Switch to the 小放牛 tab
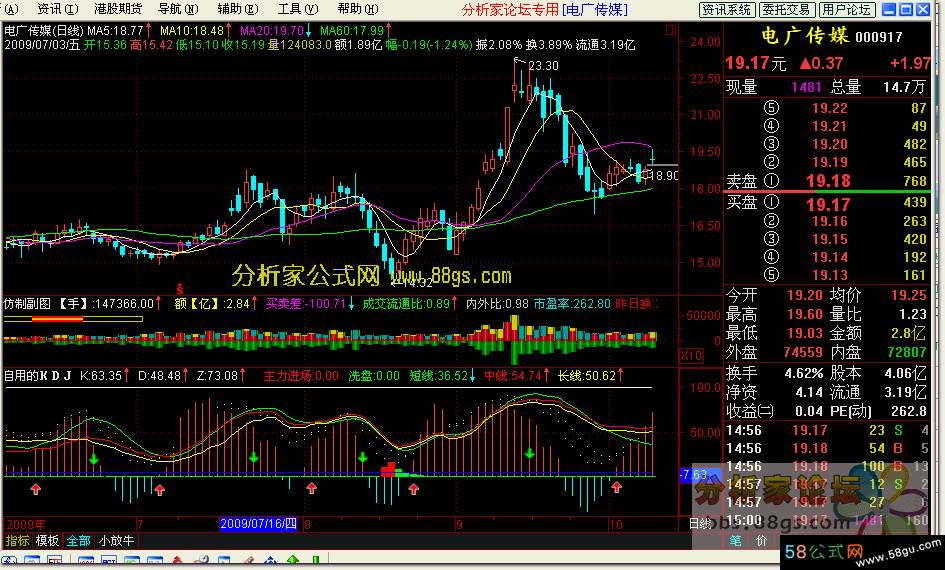This screenshot has height=570, width=945. click(116, 540)
